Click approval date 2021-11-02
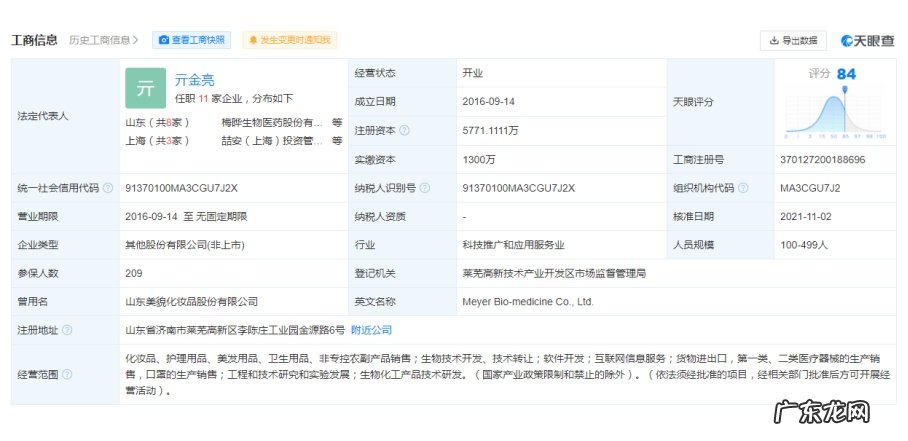 pyautogui.click(x=806, y=216)
